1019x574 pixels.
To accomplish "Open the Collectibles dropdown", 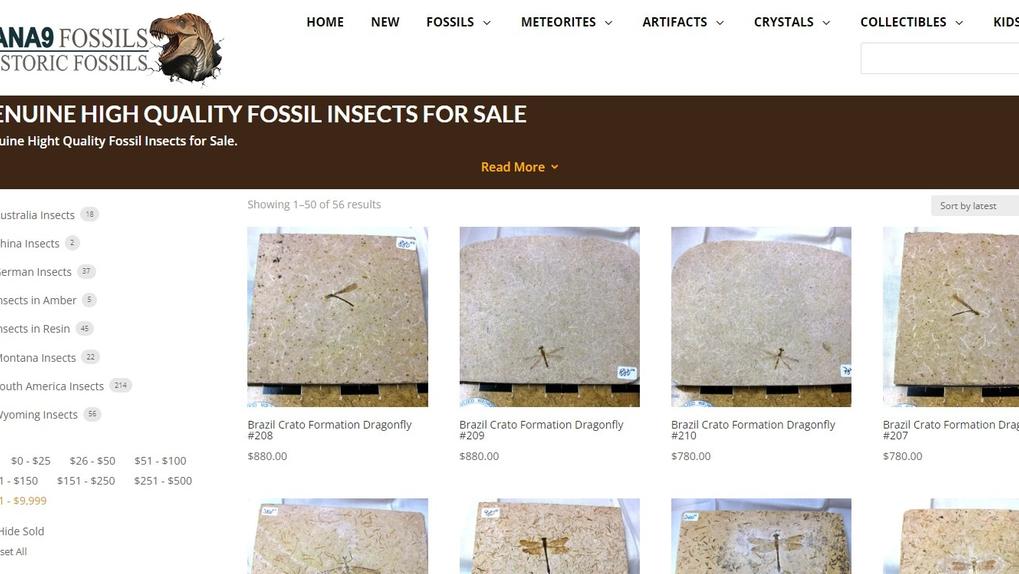I will pyautogui.click(x=911, y=22).
